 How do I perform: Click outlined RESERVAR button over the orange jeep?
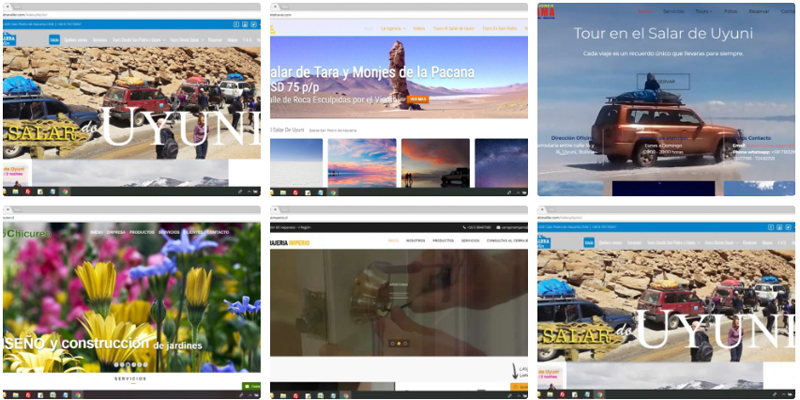[663, 82]
